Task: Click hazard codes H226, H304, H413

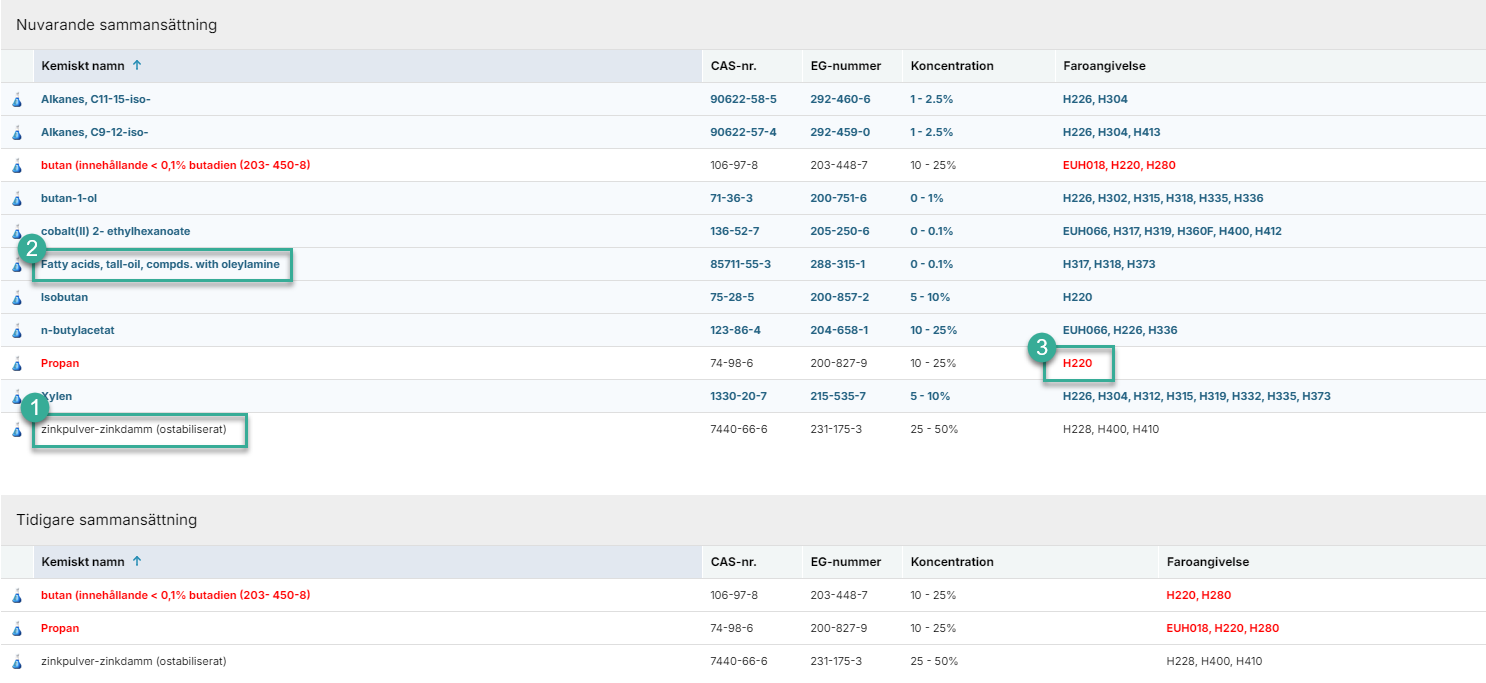Action: coord(1112,133)
